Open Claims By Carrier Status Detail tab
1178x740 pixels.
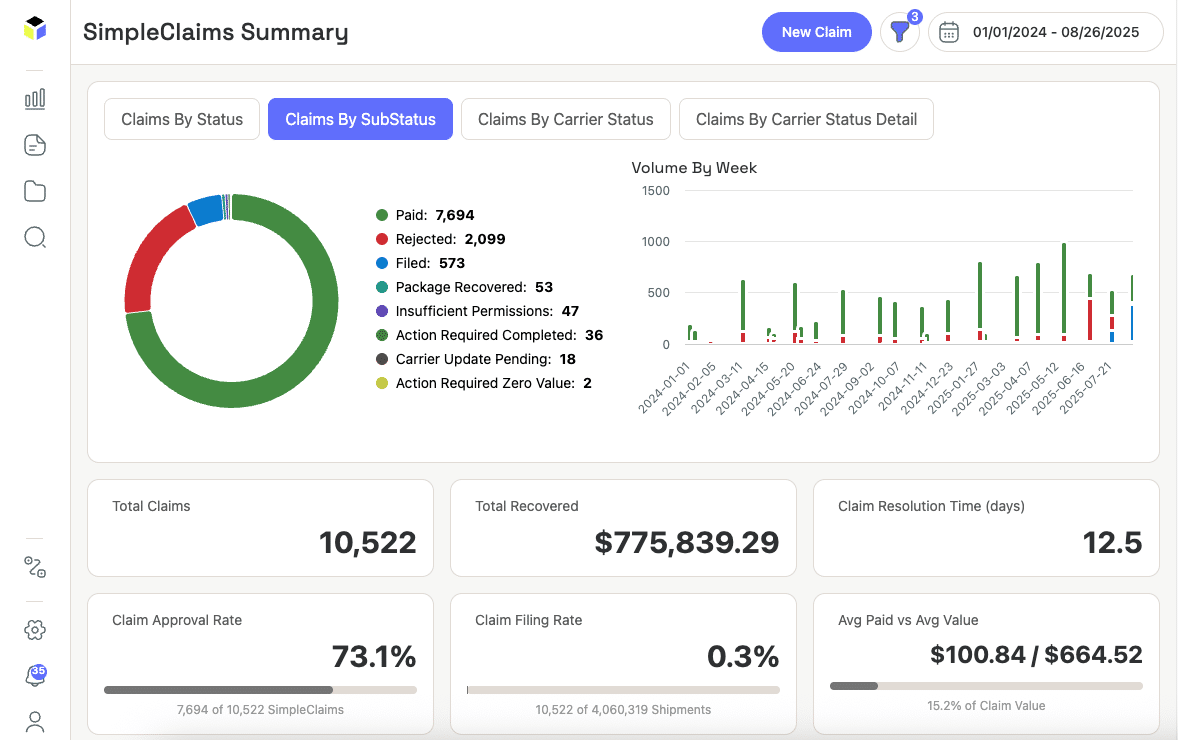point(806,119)
